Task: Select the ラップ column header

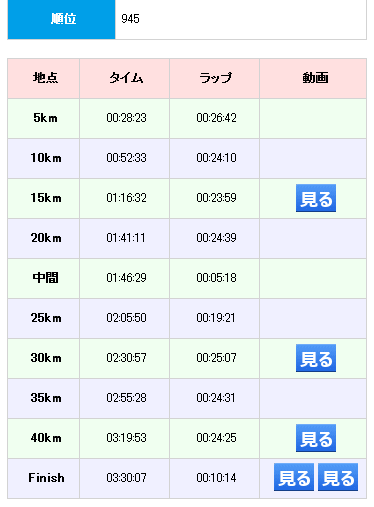Action: (x=215, y=79)
